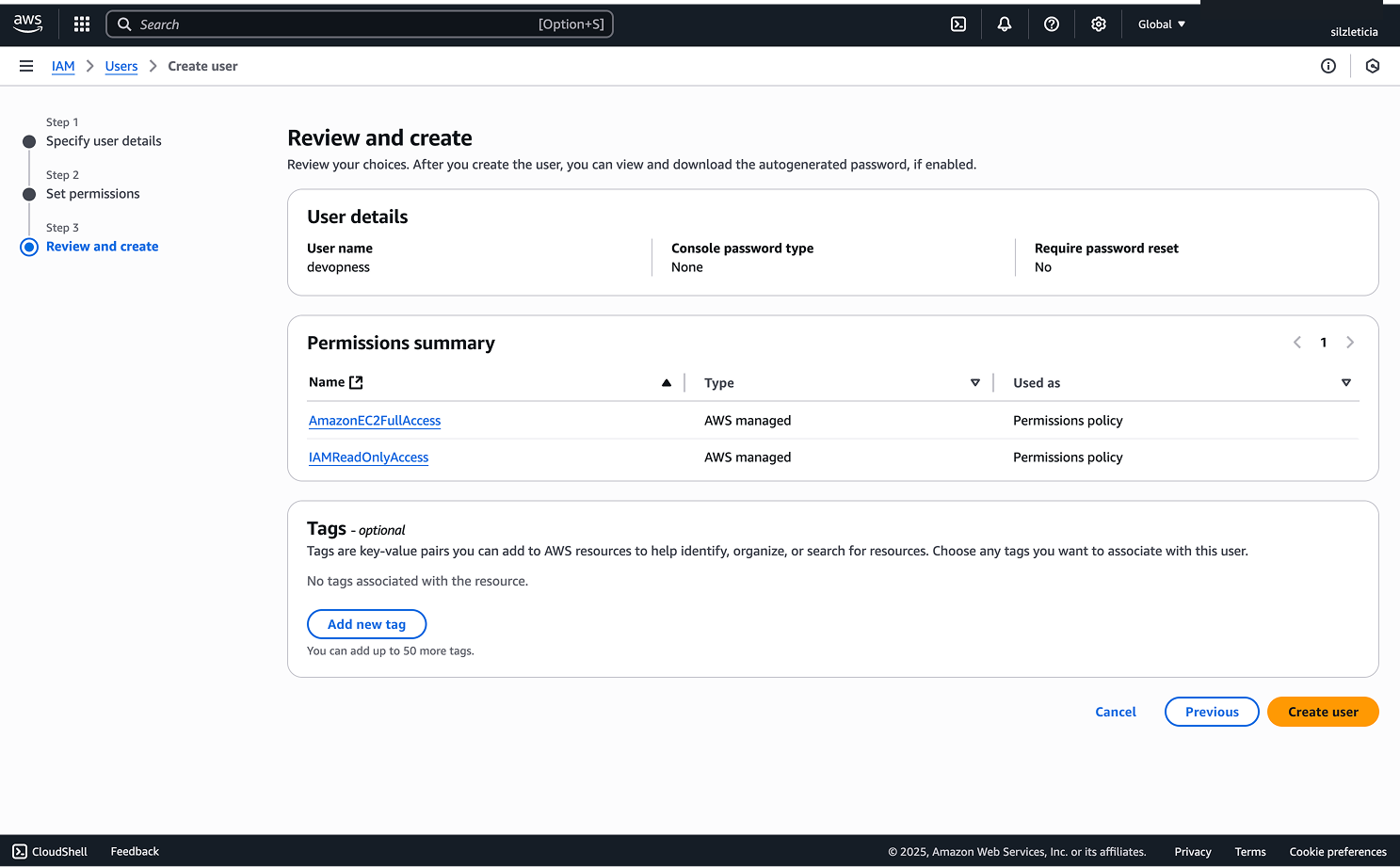The width and height of the screenshot is (1400, 867).
Task: Open the side navigation hamburger menu
Action: [25, 66]
